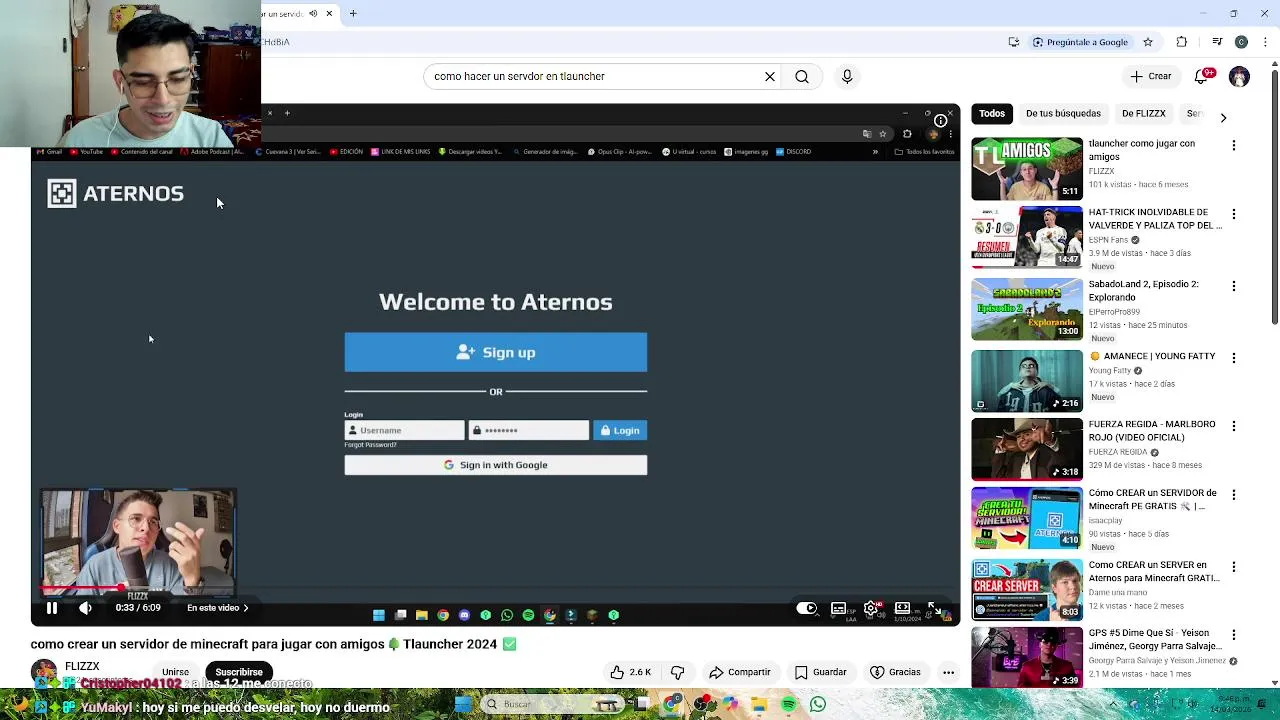1280x720 pixels.
Task: Open the Chrome profile 'C' avatar
Action: point(1241,42)
